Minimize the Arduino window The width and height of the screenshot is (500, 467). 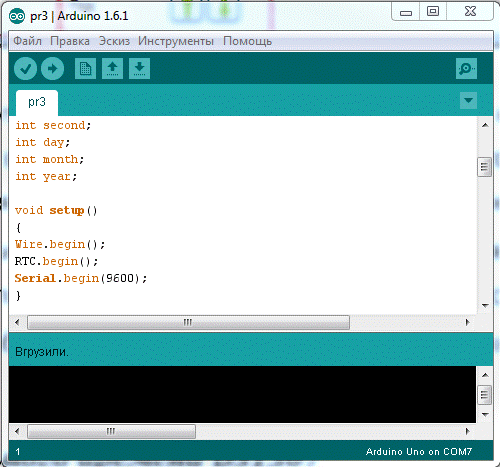(406, 13)
